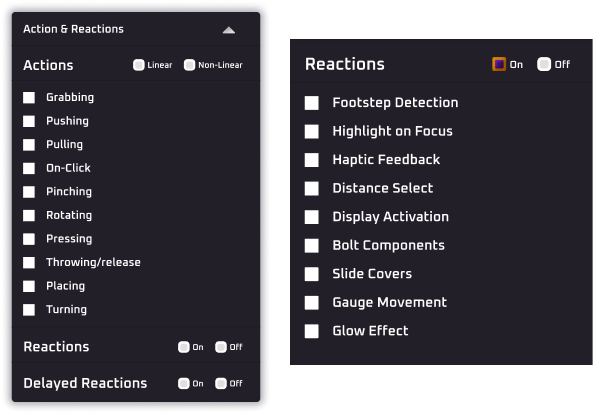Tick the Haptic Feedback checkbox

pyautogui.click(x=312, y=160)
